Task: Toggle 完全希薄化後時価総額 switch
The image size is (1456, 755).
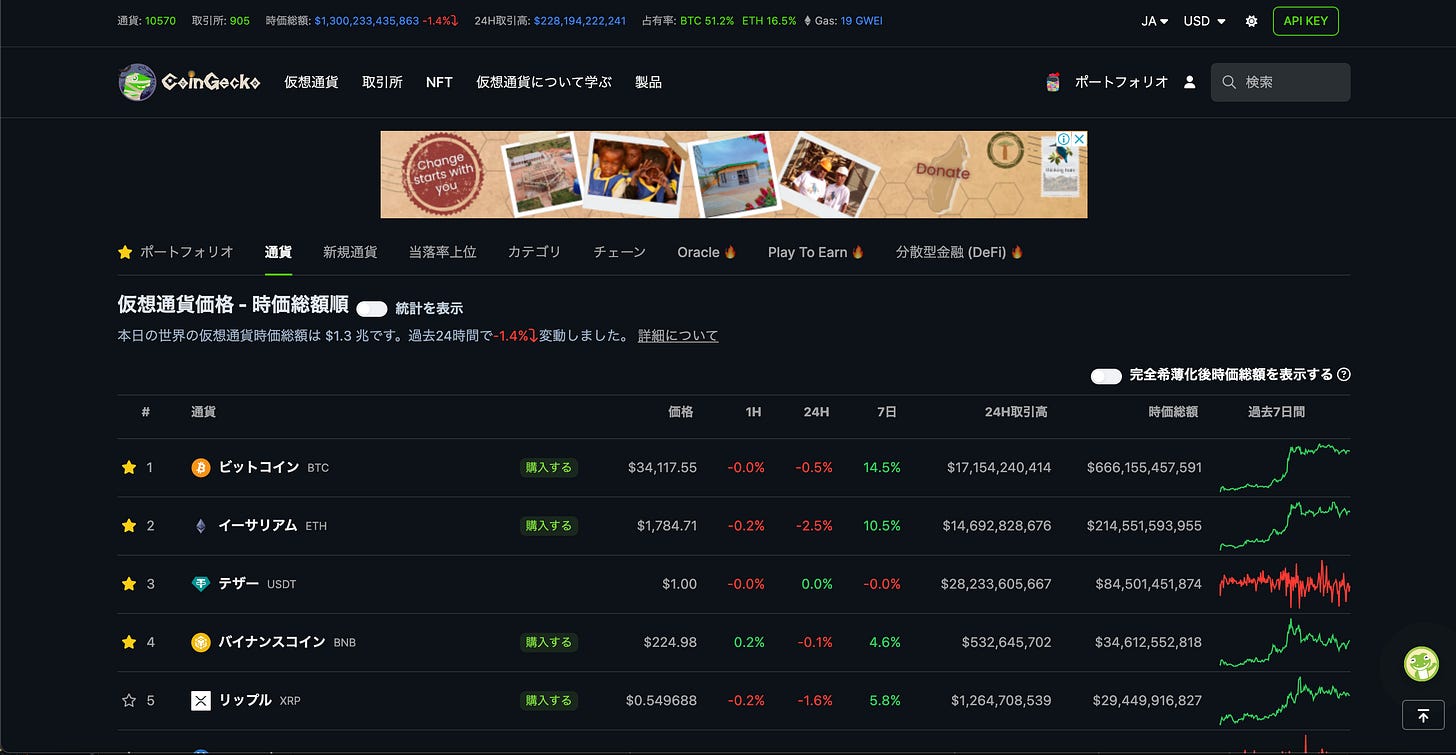Action: (1106, 376)
